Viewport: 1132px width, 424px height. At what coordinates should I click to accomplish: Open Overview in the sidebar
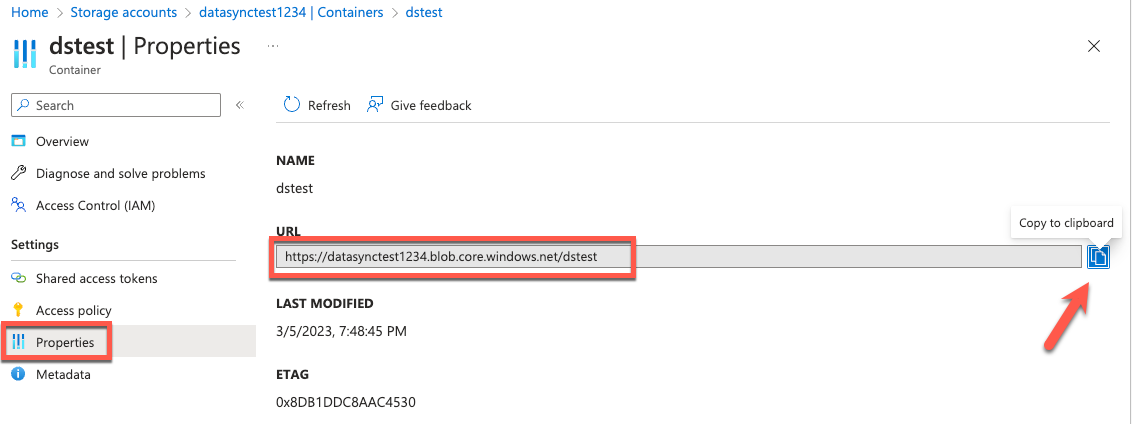pos(62,142)
